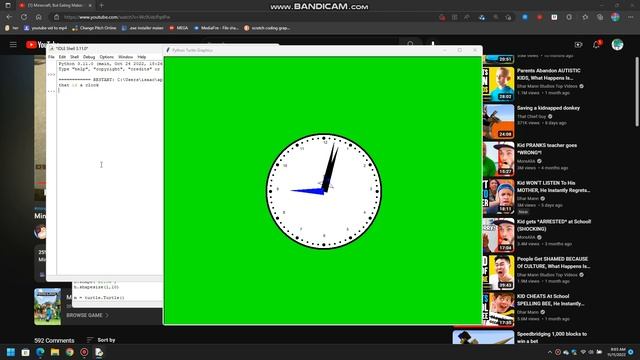Open the Help menu in IDLE Shell
The width and height of the screenshot is (640, 360).
pos(142,57)
